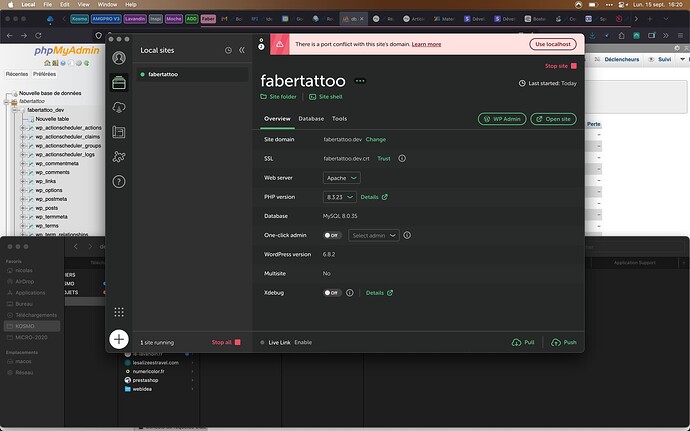690x431 pixels.
Task: Open the account avatar in Local's sidebar
Action: click(119, 58)
